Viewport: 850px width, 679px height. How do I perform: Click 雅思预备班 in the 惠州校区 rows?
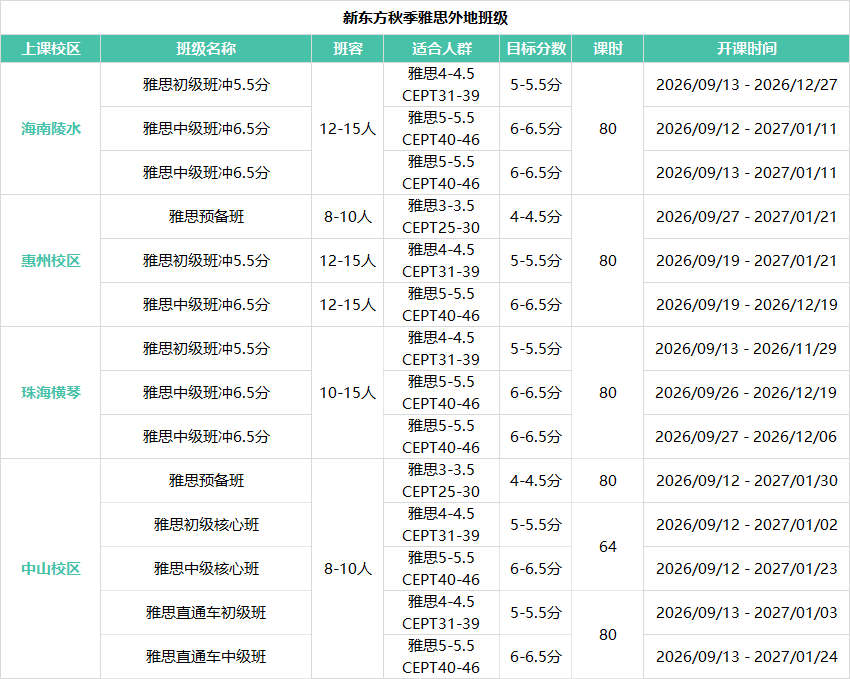(x=206, y=217)
